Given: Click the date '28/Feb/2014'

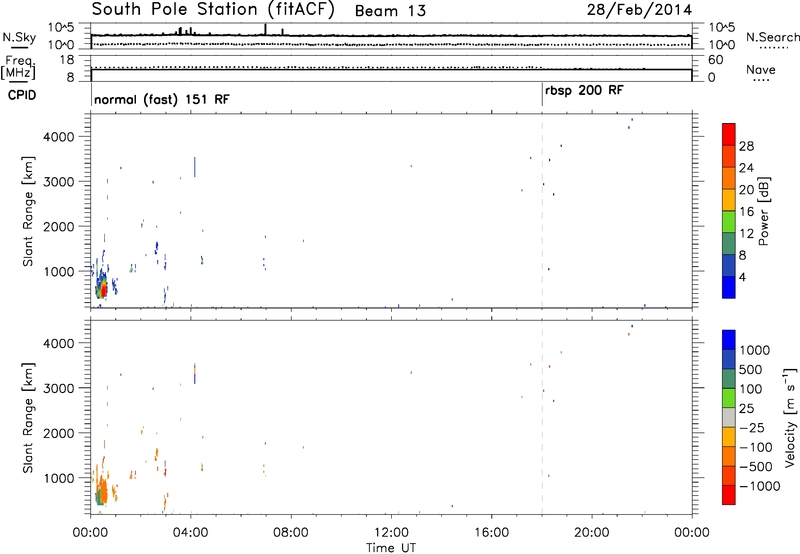Looking at the screenshot, I should tap(639, 10).
